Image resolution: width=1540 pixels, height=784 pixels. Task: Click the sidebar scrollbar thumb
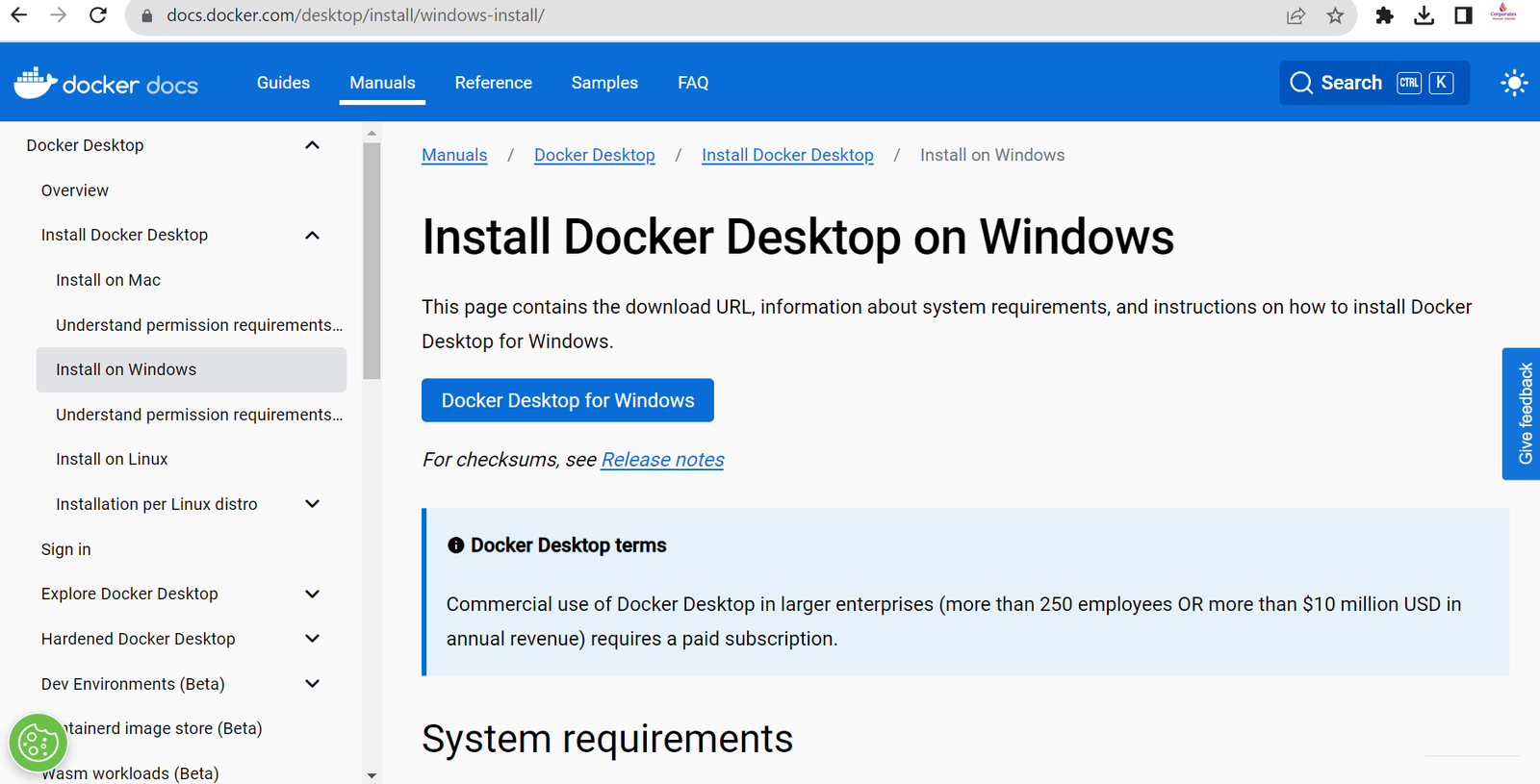[372, 261]
